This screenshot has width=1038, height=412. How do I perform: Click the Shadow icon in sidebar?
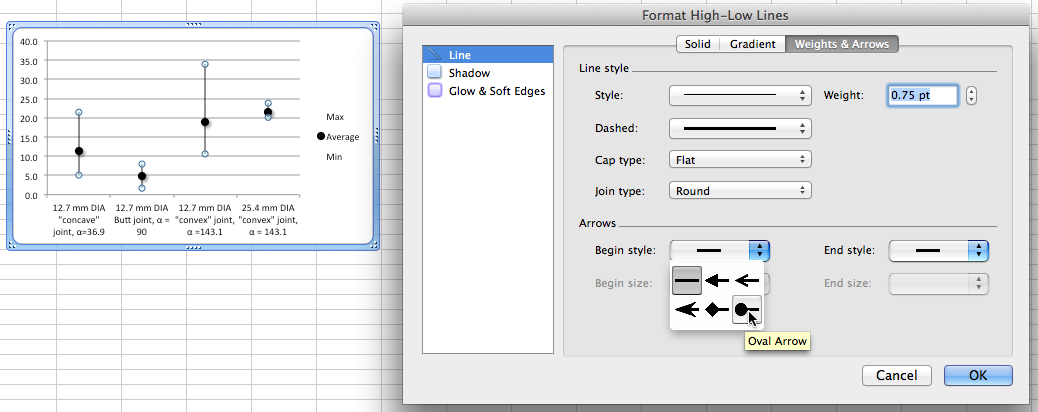click(434, 73)
